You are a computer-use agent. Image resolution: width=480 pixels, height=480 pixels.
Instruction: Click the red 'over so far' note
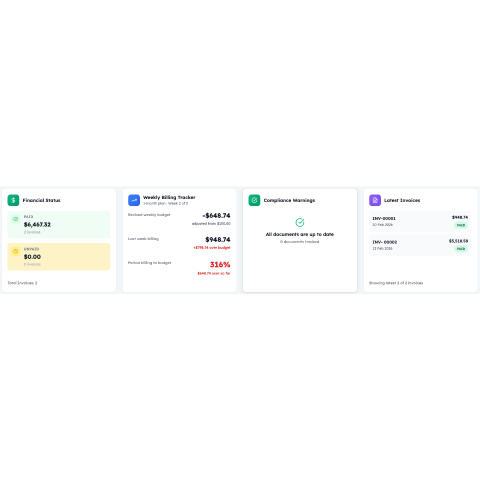[214, 273]
